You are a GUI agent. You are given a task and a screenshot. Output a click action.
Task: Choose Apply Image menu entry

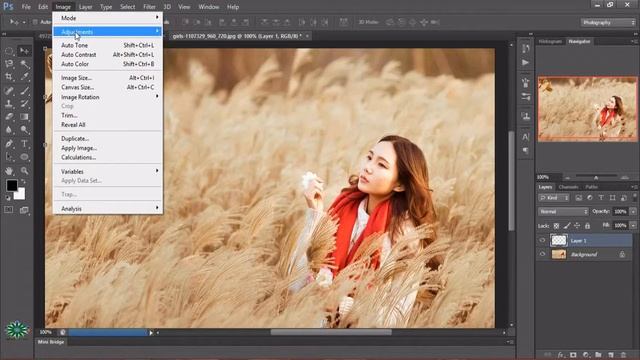pyautogui.click(x=108, y=148)
